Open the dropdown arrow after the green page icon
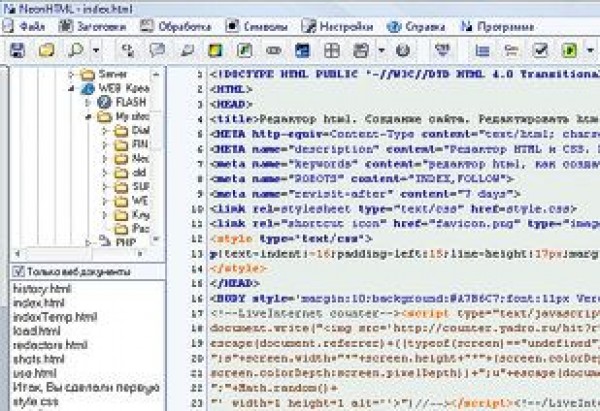This screenshot has width=600, height=411. point(590,50)
